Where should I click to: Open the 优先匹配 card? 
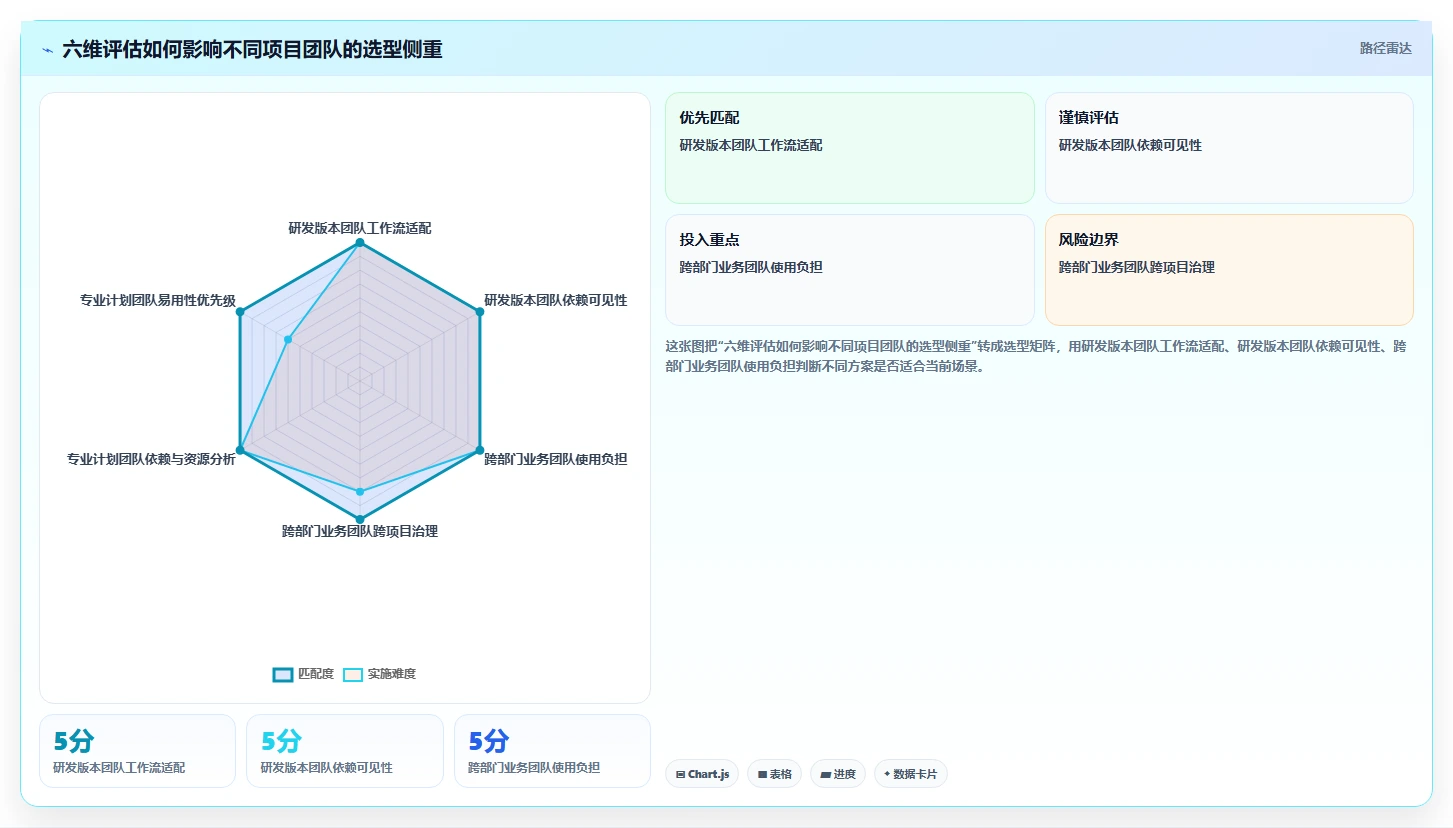tap(850, 148)
